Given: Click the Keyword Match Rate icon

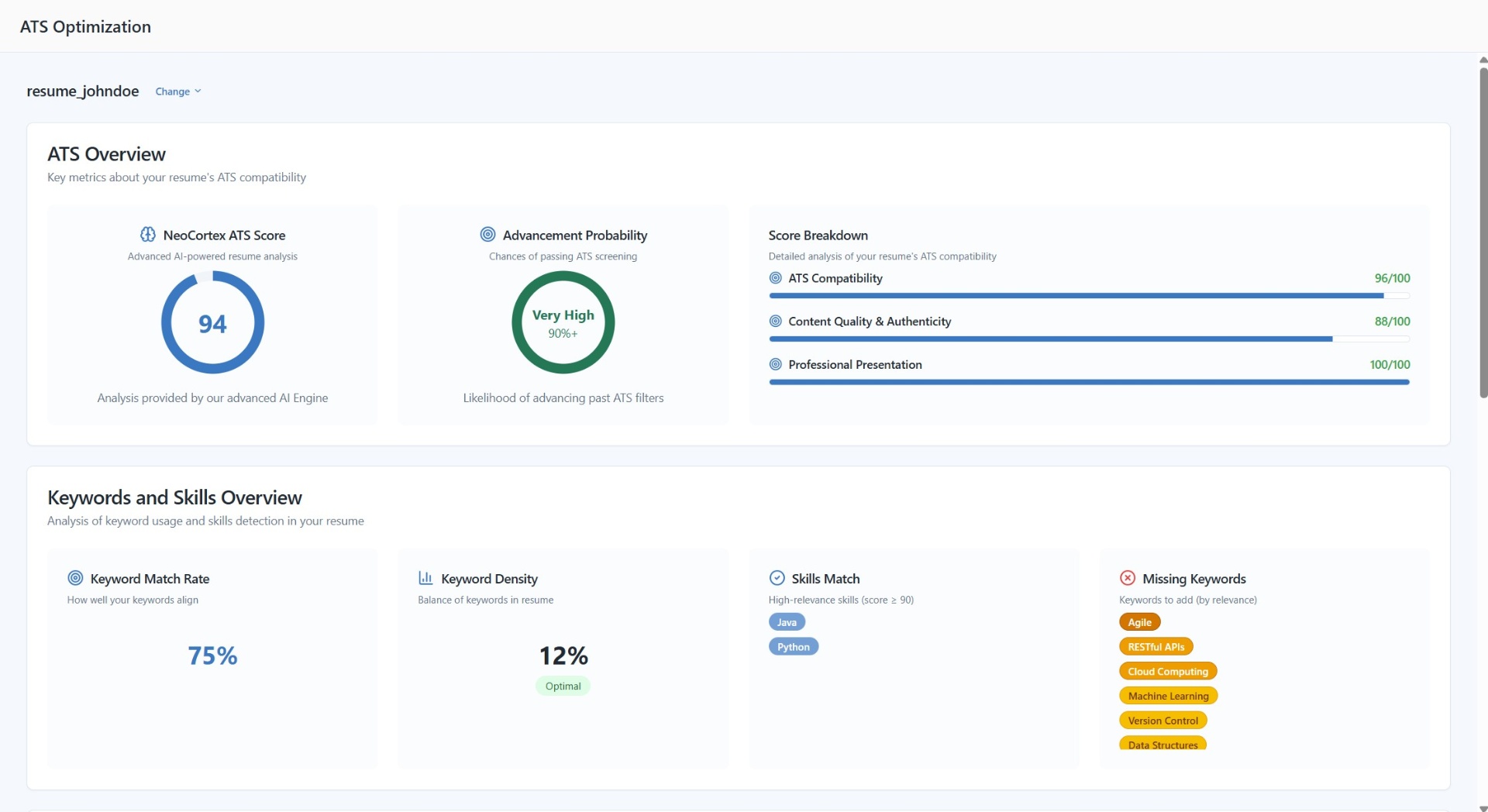Looking at the screenshot, I should 75,577.
